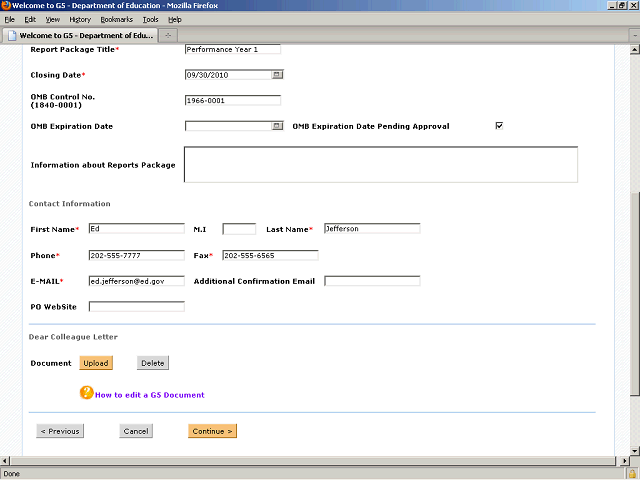Click the Last Name field
Image resolution: width=640 pixels, height=480 pixels.
click(372, 229)
